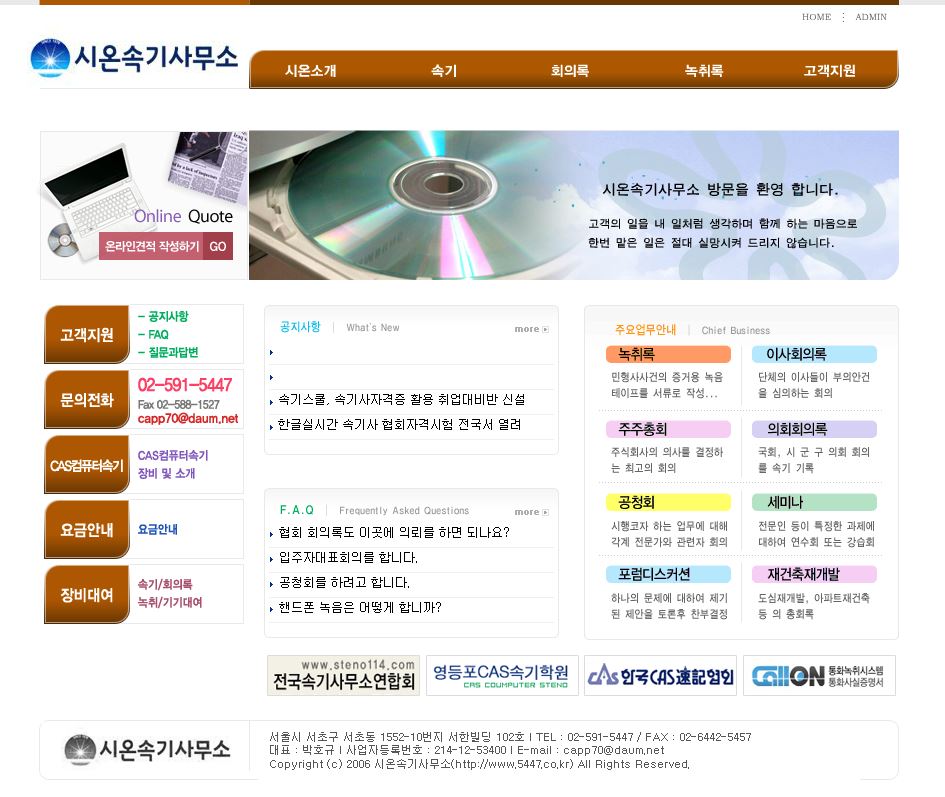
Task: Click the 공지사항 panel heading
Action: [x=300, y=327]
